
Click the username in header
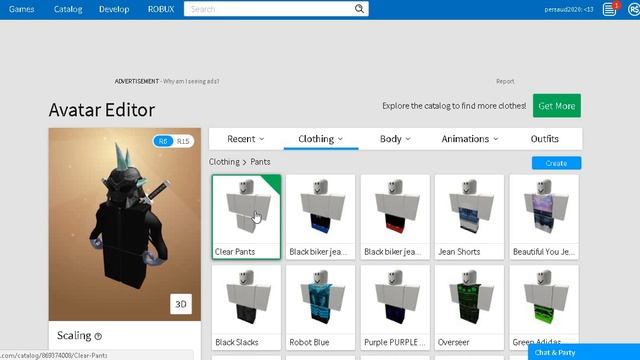click(x=569, y=9)
